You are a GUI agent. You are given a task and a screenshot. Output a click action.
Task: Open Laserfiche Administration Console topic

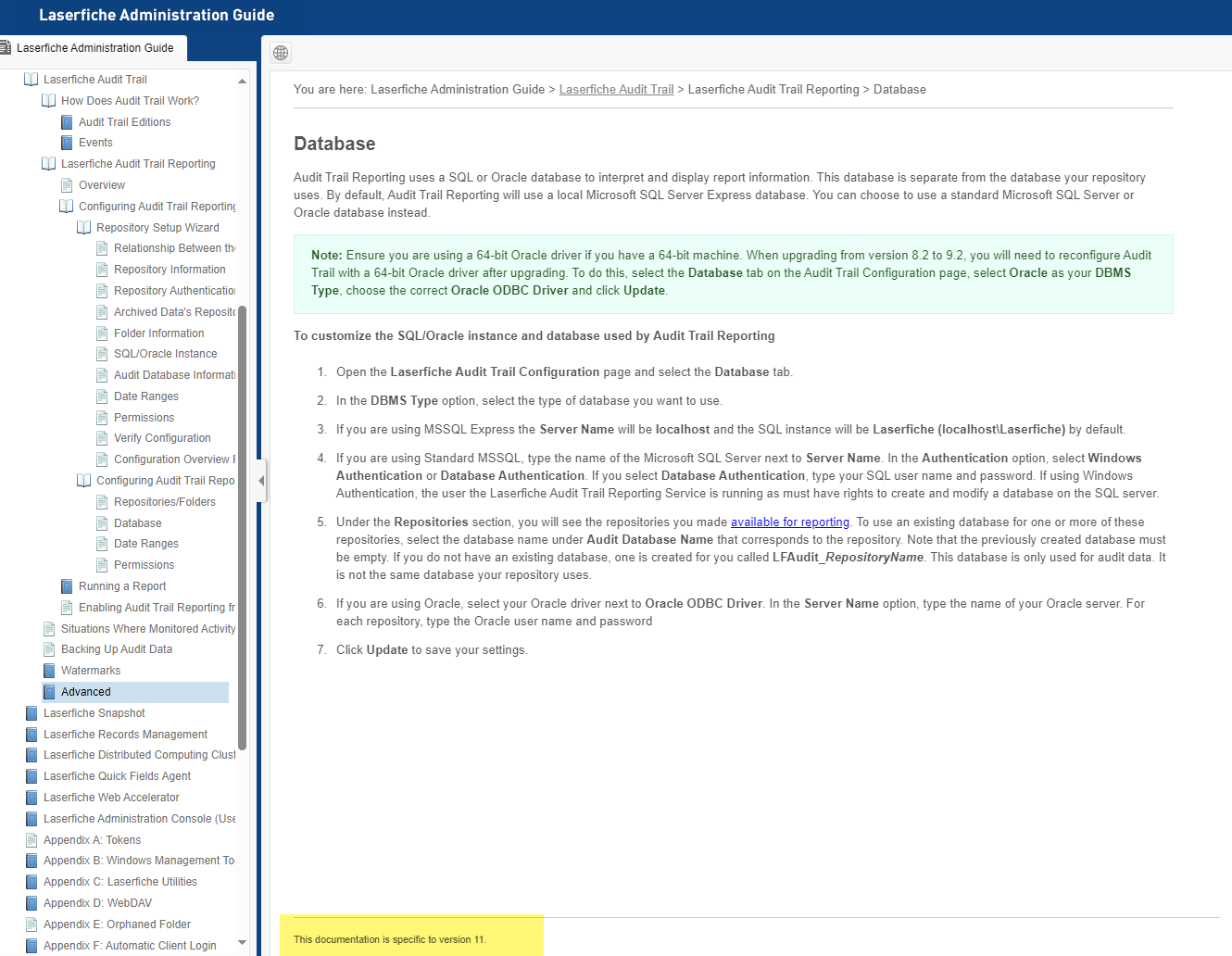tap(139, 819)
